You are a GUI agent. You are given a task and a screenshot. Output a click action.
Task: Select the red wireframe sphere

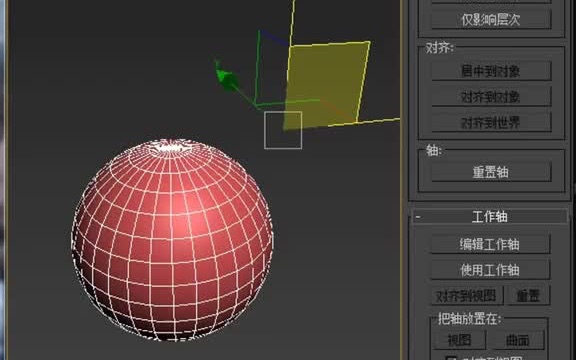(x=172, y=240)
